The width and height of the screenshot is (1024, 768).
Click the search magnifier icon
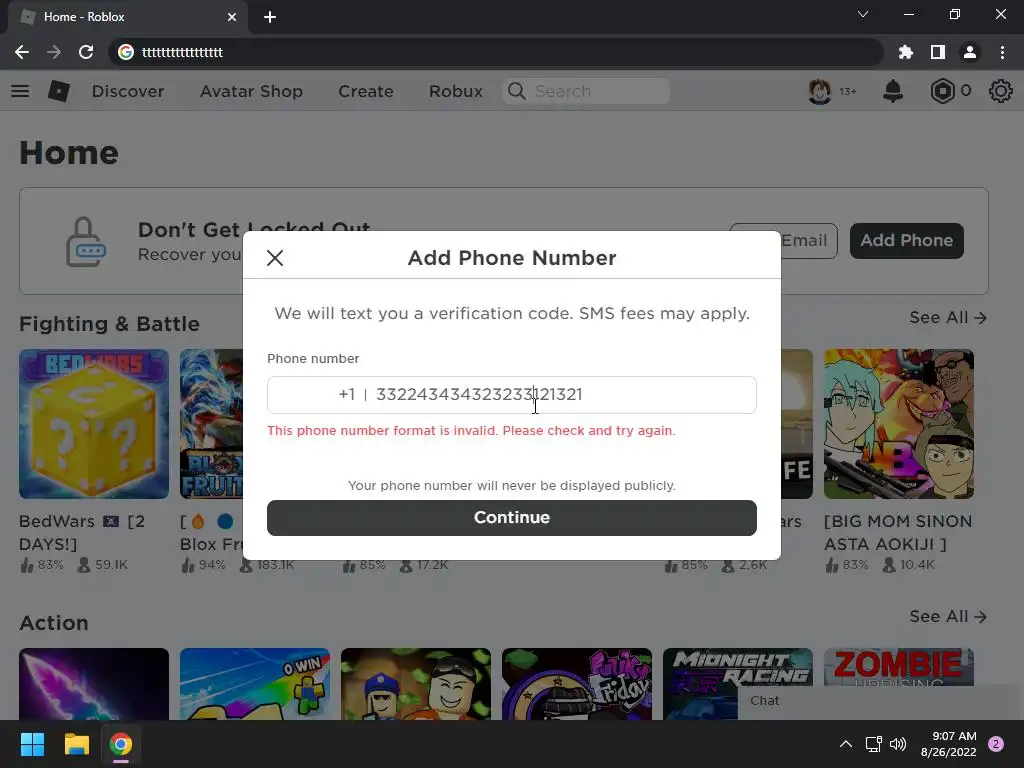pyautogui.click(x=517, y=91)
